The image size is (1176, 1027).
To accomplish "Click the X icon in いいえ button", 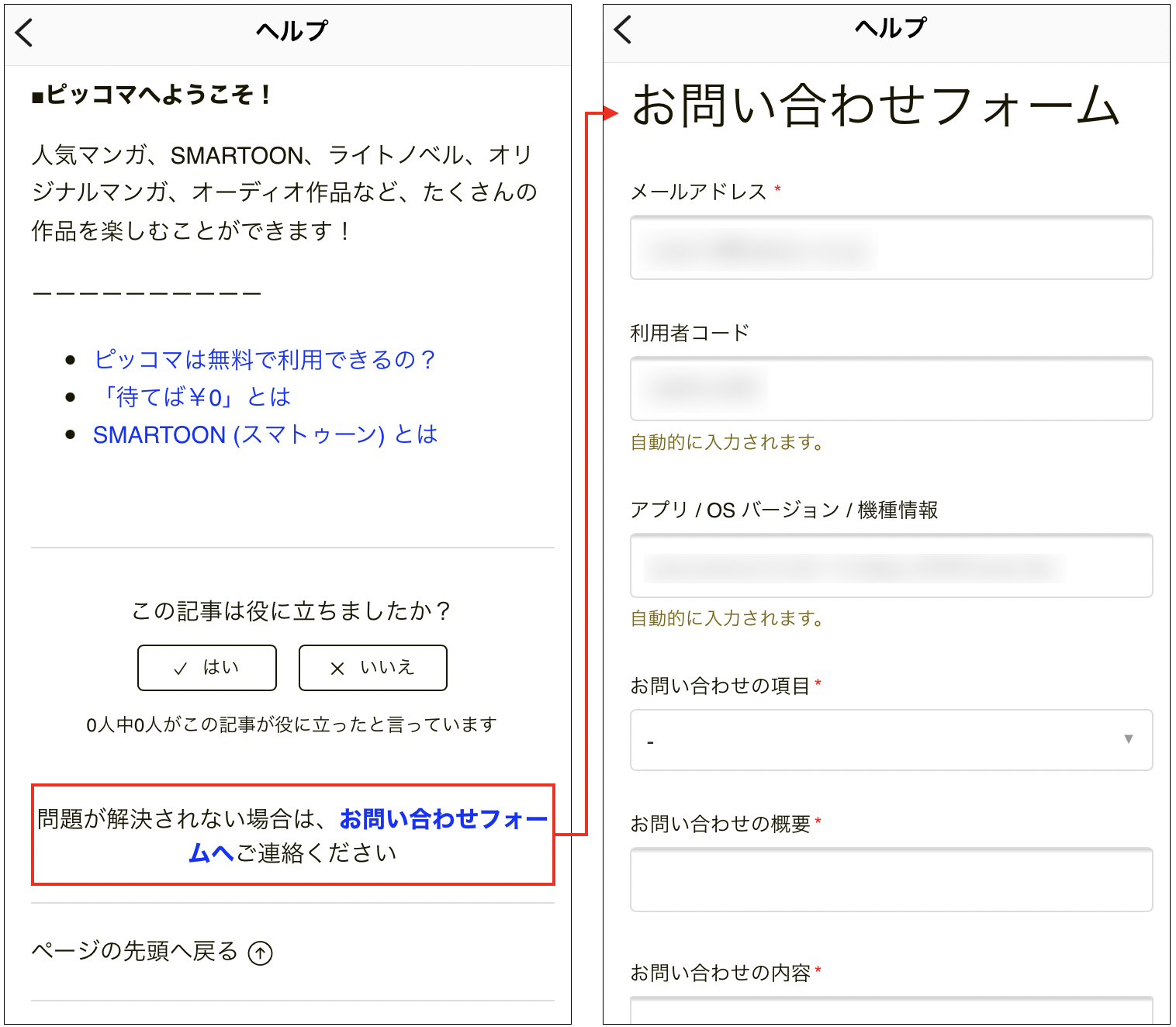I will [x=337, y=669].
